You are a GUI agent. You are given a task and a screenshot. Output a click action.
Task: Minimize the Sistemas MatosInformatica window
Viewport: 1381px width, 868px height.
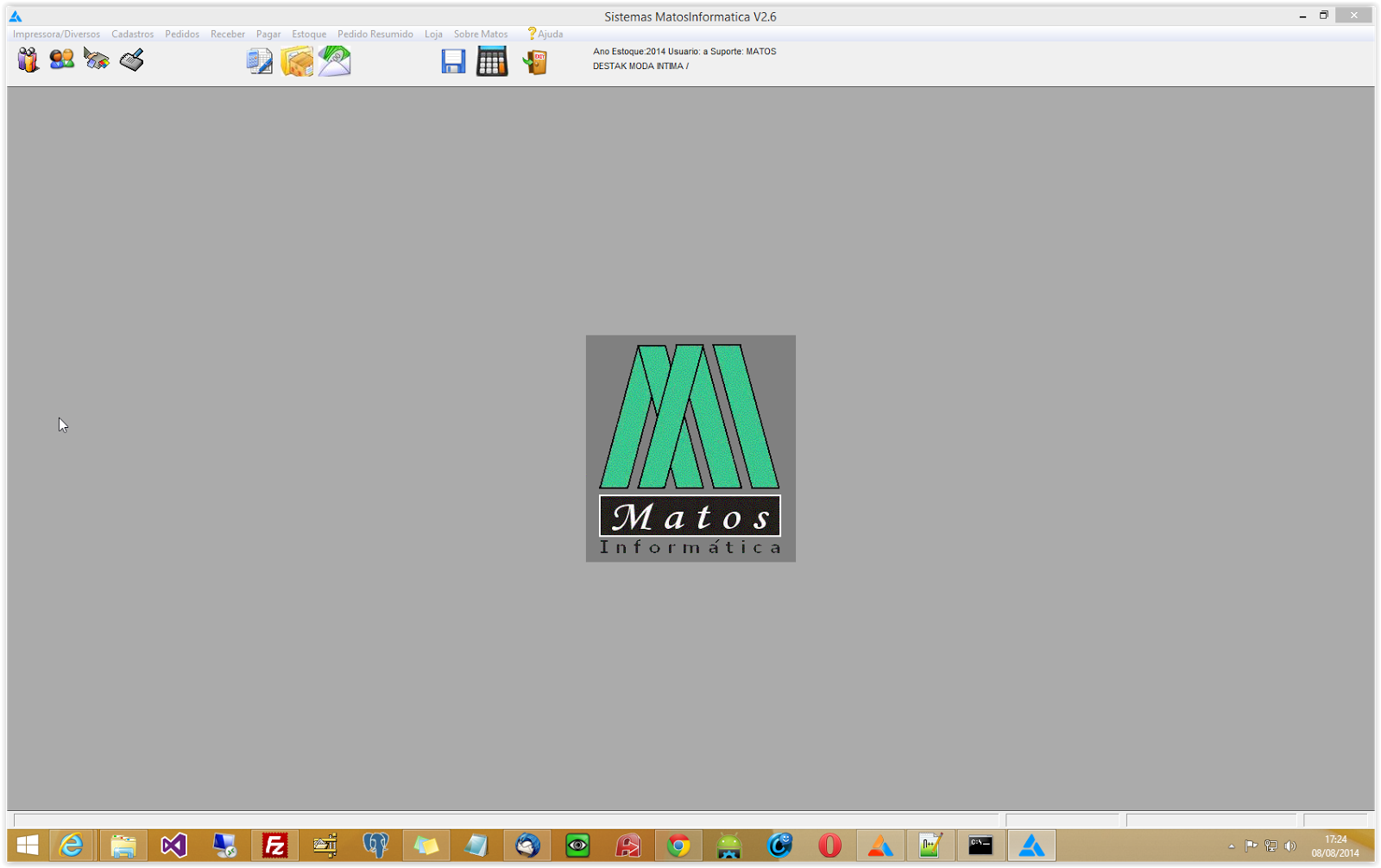pos(1302,16)
